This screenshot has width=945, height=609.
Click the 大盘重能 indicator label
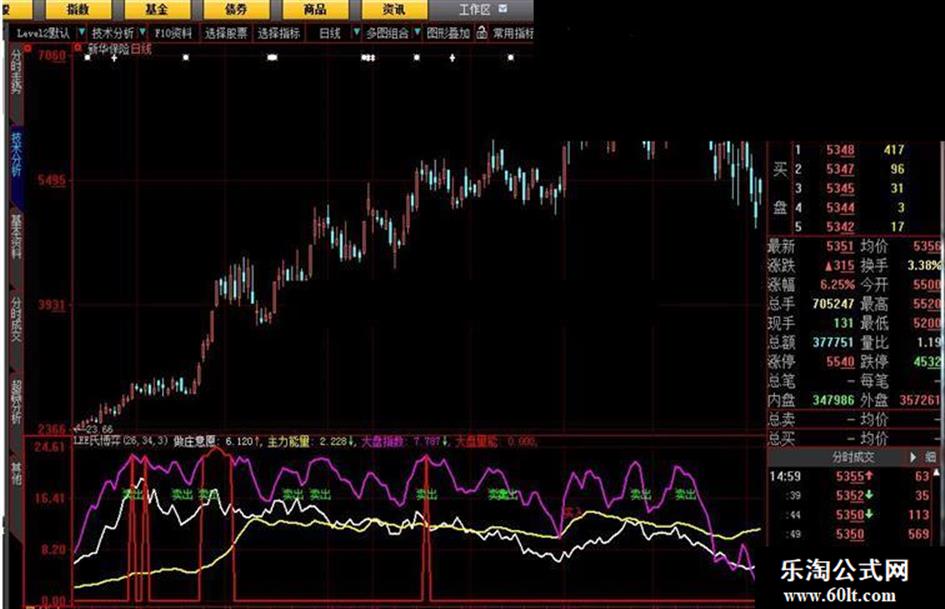tap(476, 441)
